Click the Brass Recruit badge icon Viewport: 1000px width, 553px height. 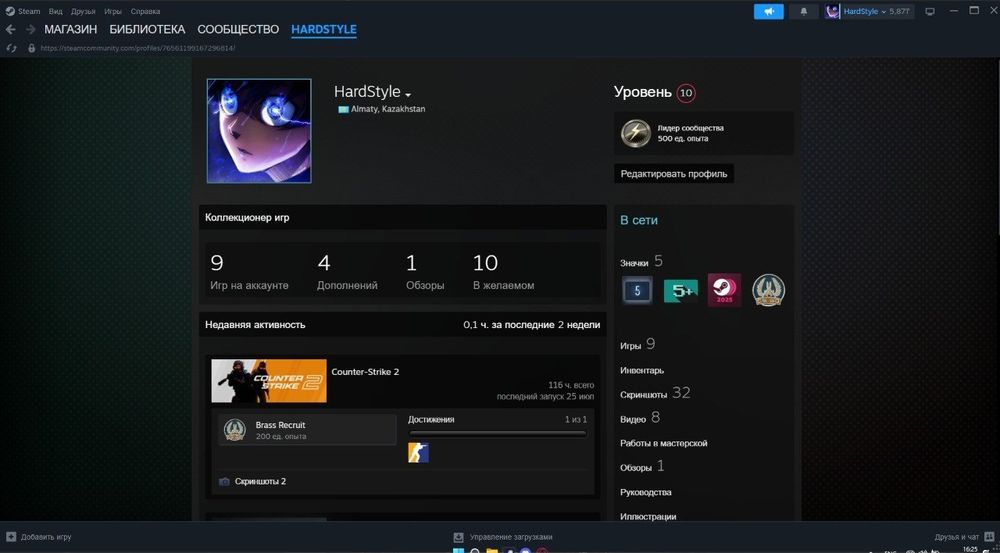[235, 430]
